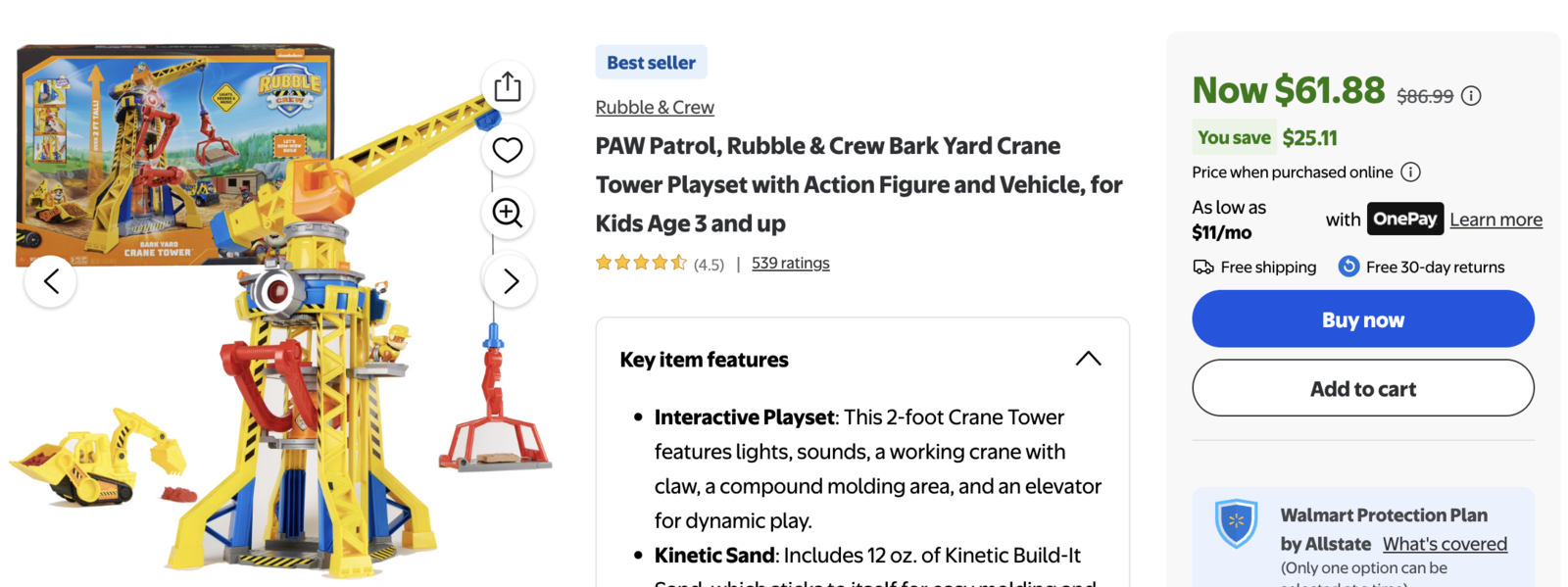This screenshot has height=587, width=1568.
Task: Open the 539 ratings link
Action: point(790,263)
